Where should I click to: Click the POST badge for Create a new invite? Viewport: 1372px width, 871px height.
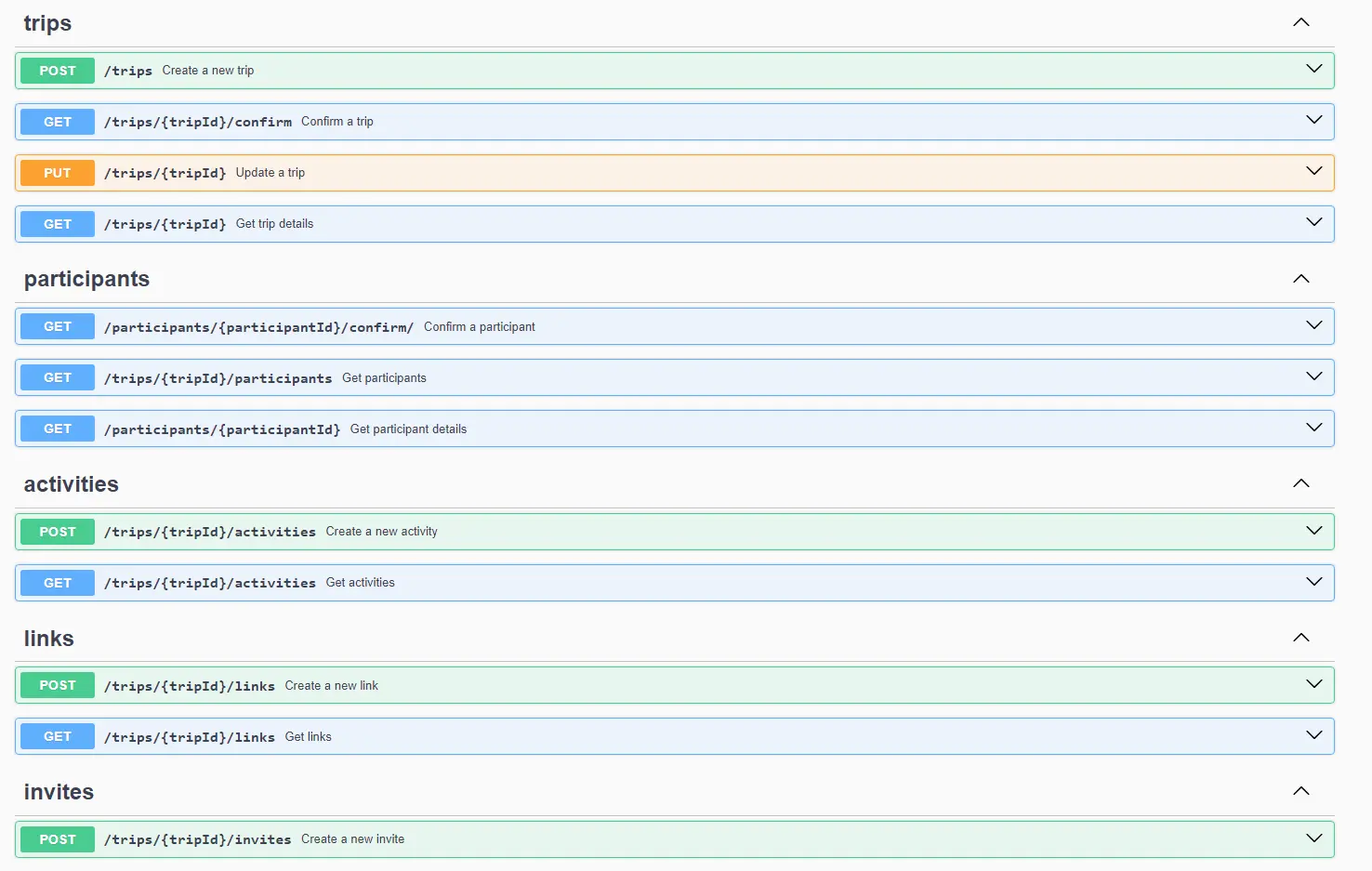[x=58, y=839]
